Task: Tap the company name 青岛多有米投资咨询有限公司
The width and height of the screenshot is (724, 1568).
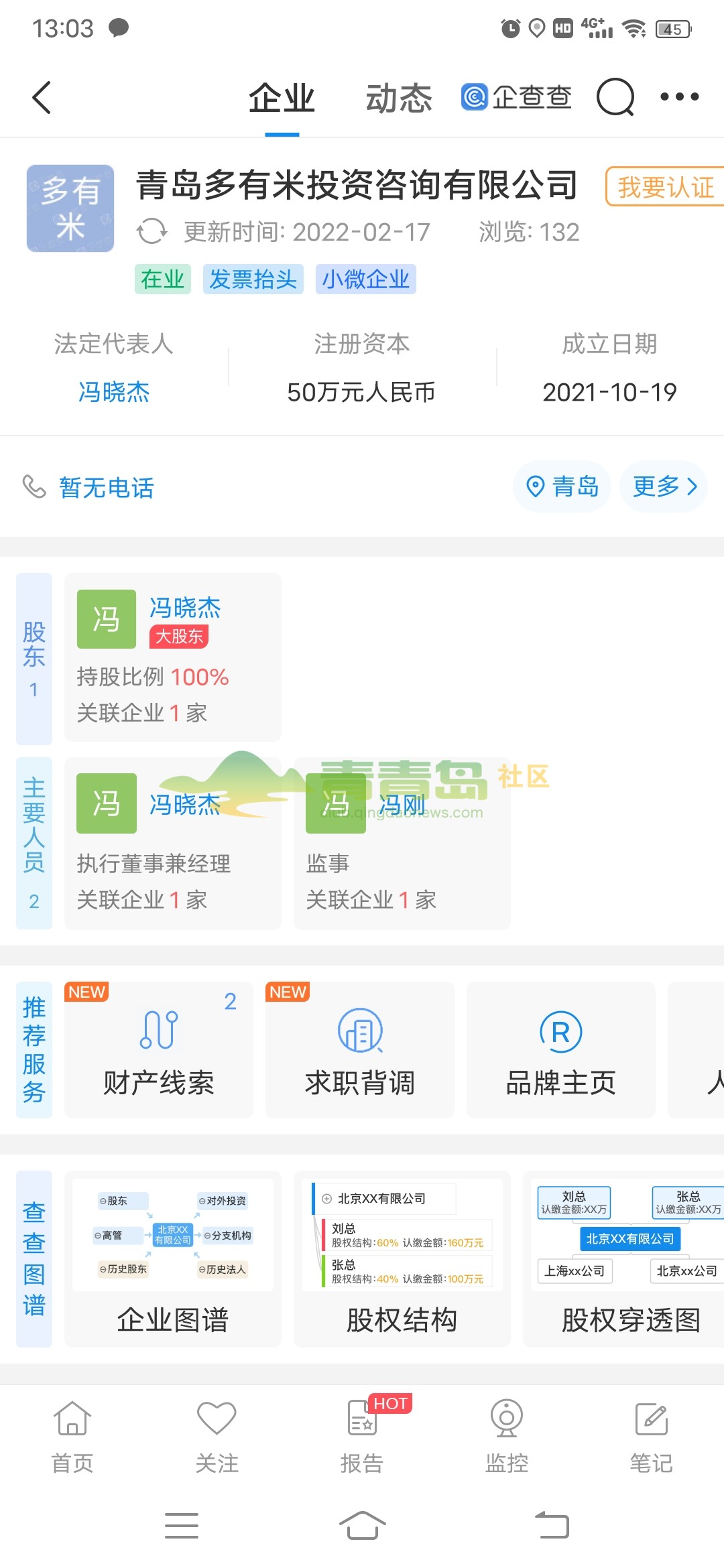Action: click(x=357, y=185)
